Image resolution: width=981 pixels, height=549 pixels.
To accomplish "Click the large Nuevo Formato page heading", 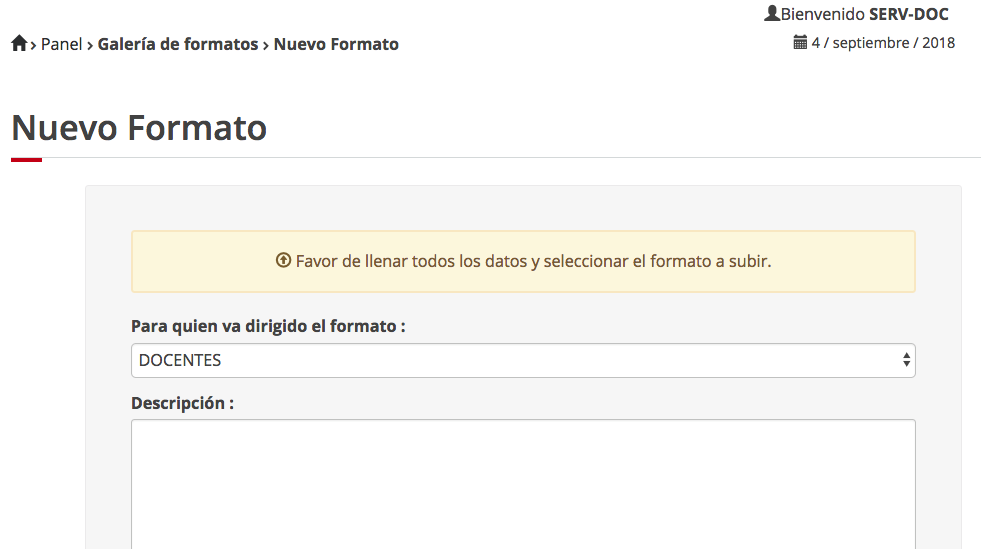I will coord(139,128).
